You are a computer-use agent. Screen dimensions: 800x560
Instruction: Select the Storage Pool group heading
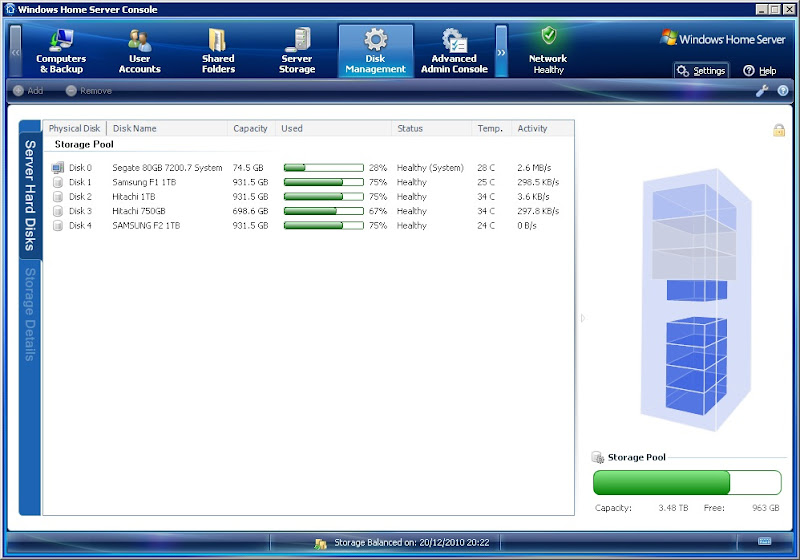pos(84,144)
